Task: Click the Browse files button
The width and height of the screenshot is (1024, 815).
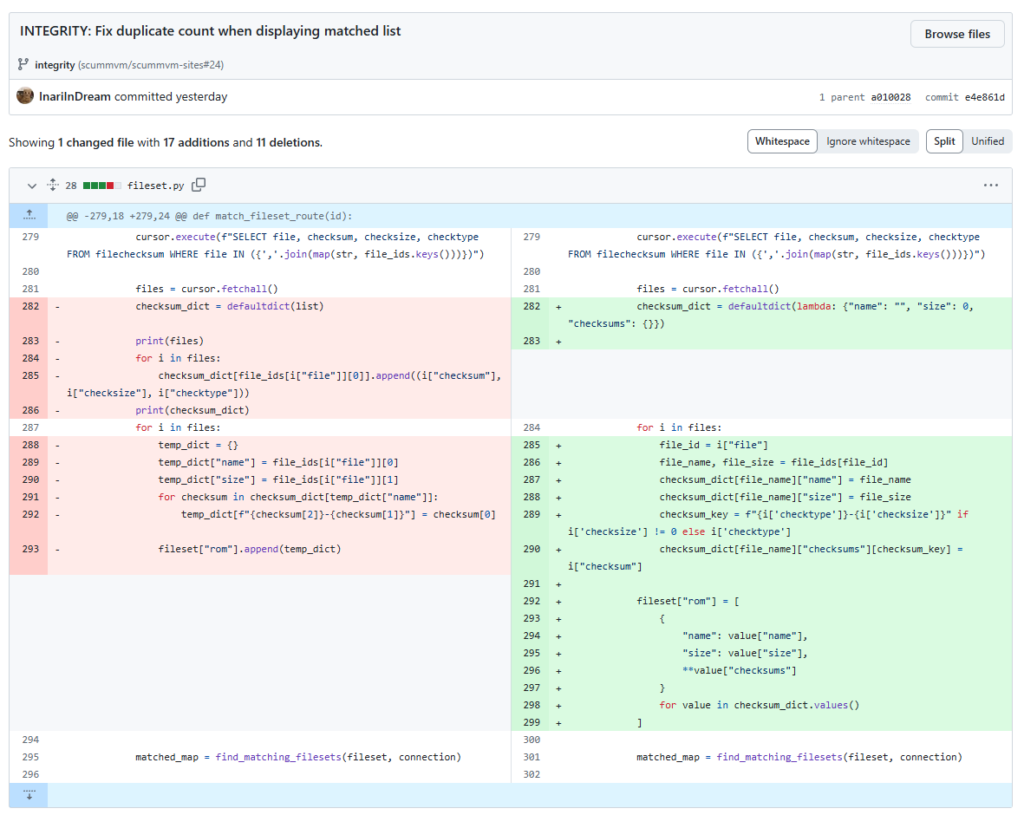Action: point(957,34)
